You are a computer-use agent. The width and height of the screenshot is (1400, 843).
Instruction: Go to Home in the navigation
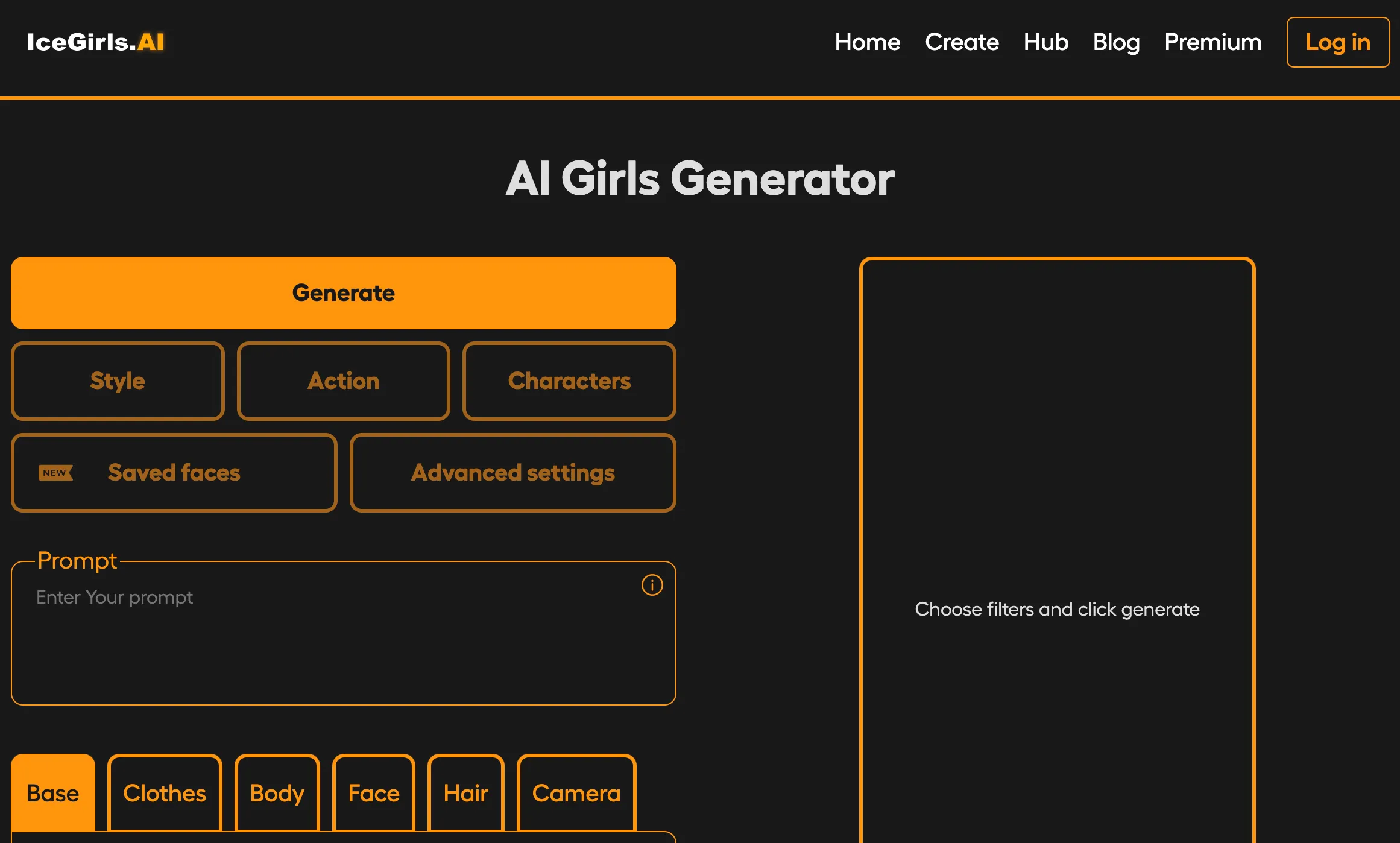[x=868, y=42]
